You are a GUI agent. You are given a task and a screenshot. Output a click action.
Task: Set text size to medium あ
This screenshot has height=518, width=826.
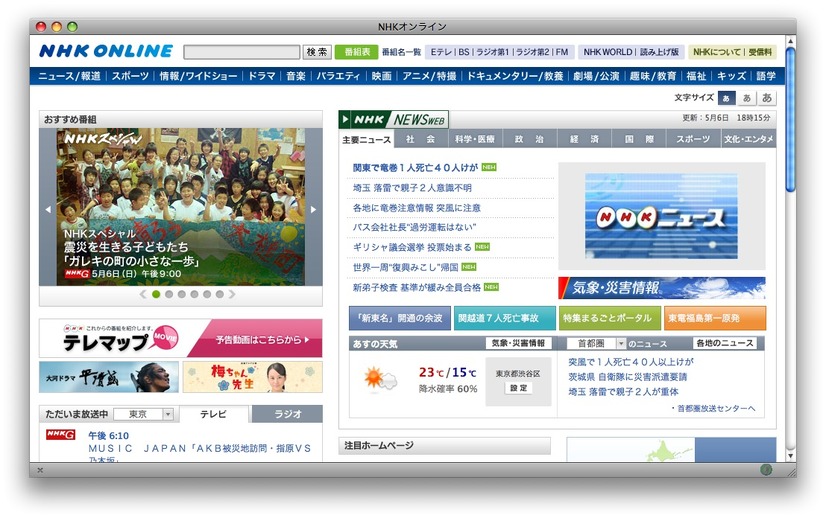click(x=746, y=98)
